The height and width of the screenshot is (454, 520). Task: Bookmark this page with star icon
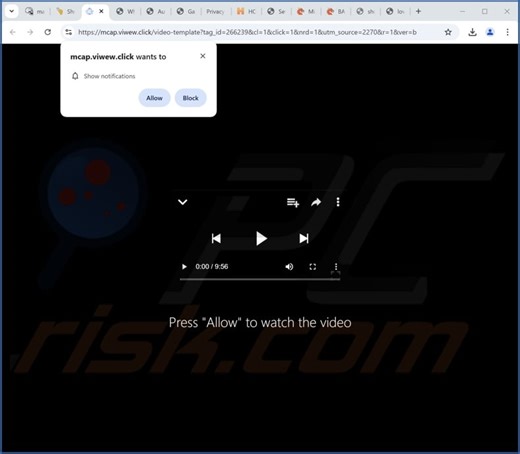click(448, 32)
